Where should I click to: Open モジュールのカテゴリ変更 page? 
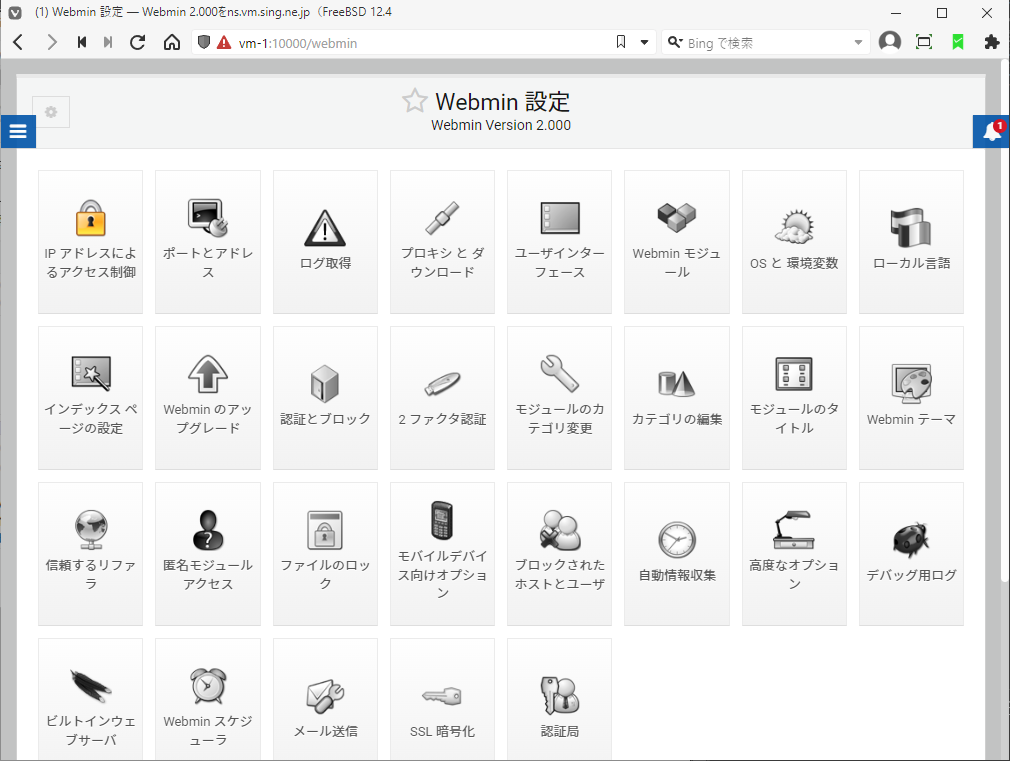coord(559,398)
